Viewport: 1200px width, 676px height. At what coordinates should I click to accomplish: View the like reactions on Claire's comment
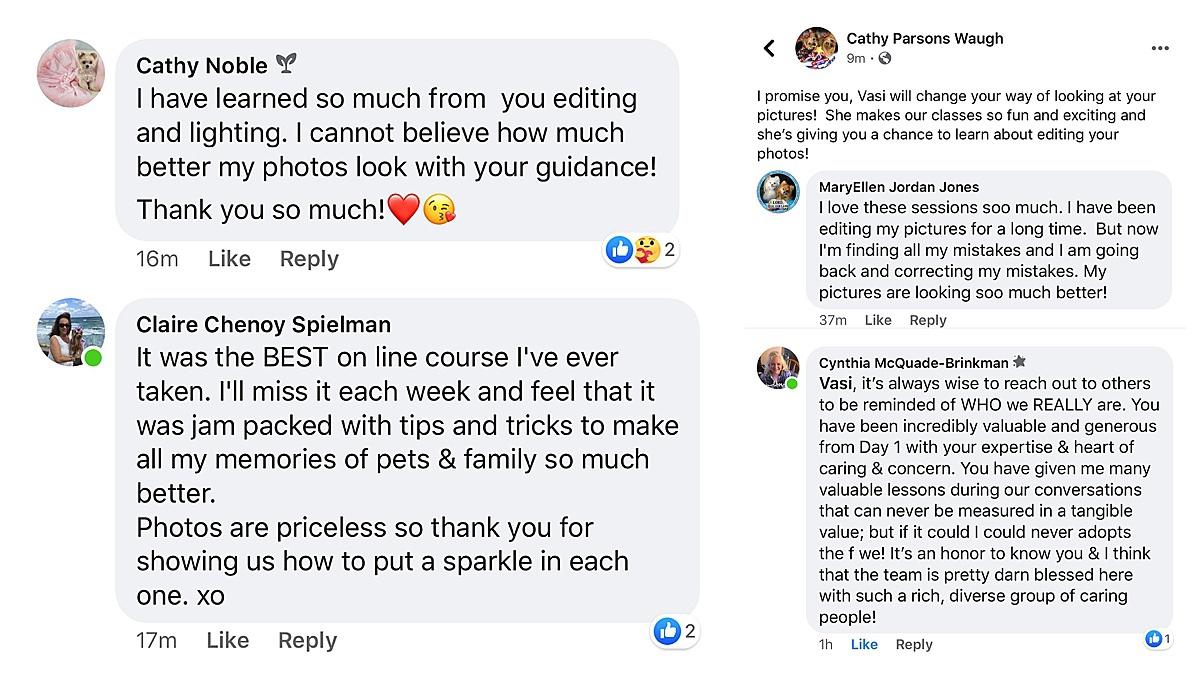[675, 631]
